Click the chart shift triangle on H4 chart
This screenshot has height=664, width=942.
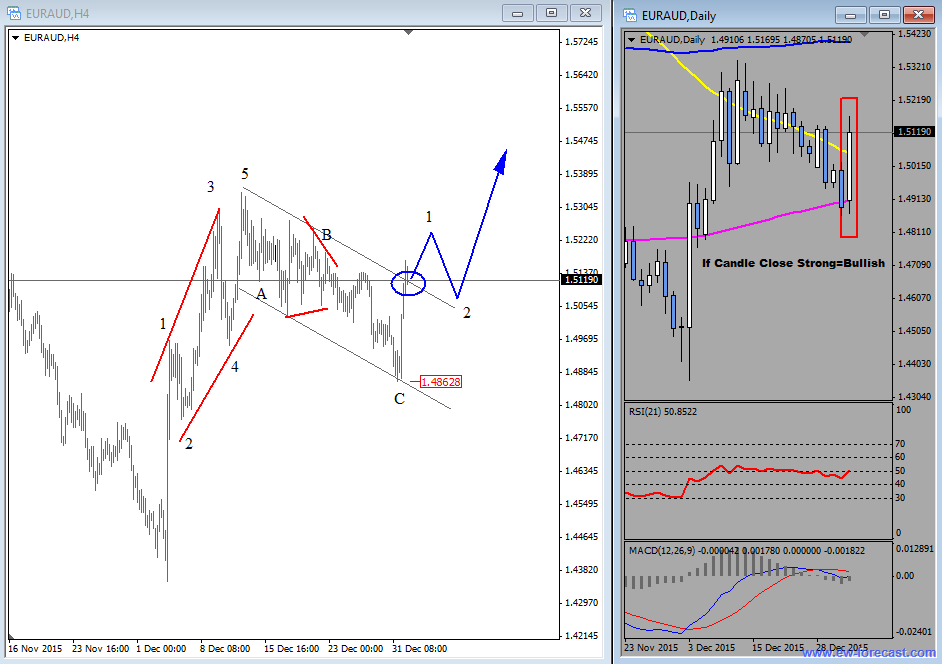(x=408, y=32)
